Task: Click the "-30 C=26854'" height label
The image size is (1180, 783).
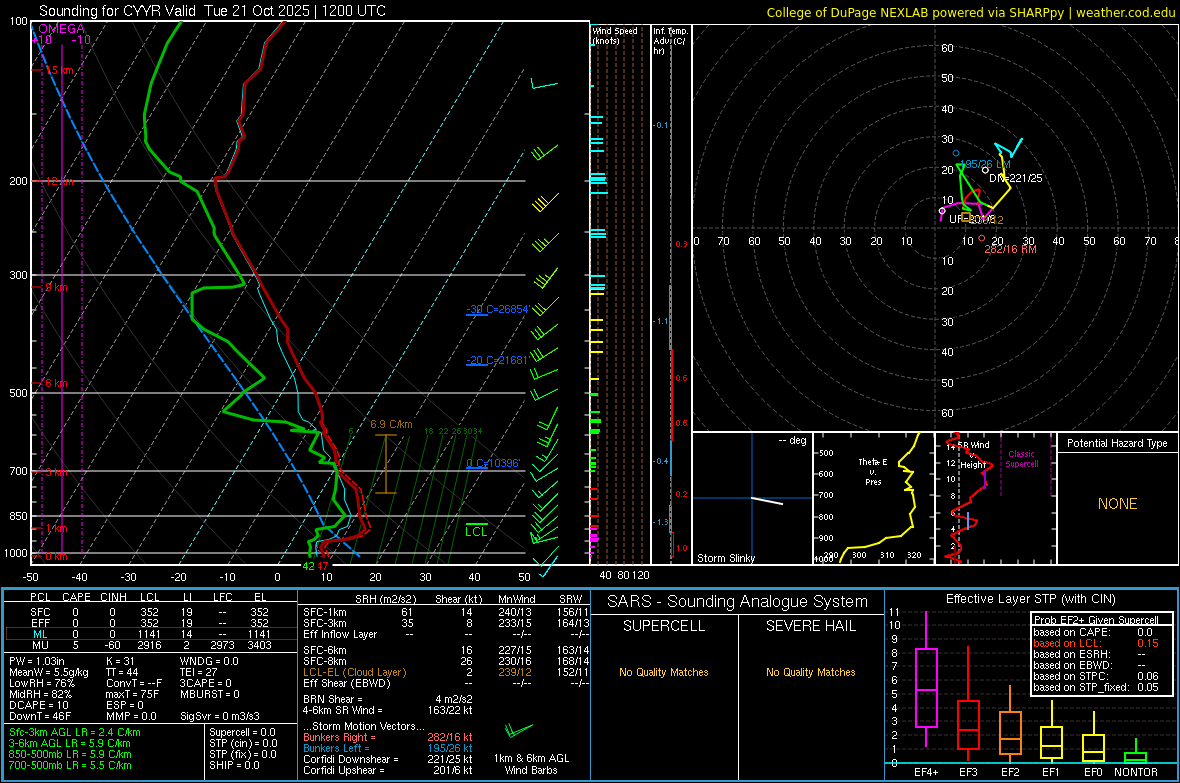Action: tap(498, 309)
